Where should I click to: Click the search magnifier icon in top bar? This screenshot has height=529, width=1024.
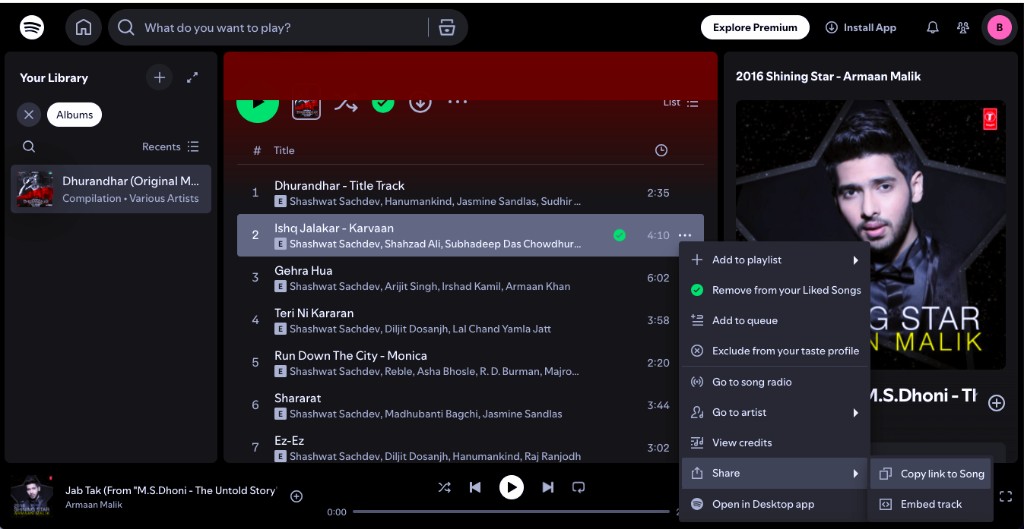point(126,27)
